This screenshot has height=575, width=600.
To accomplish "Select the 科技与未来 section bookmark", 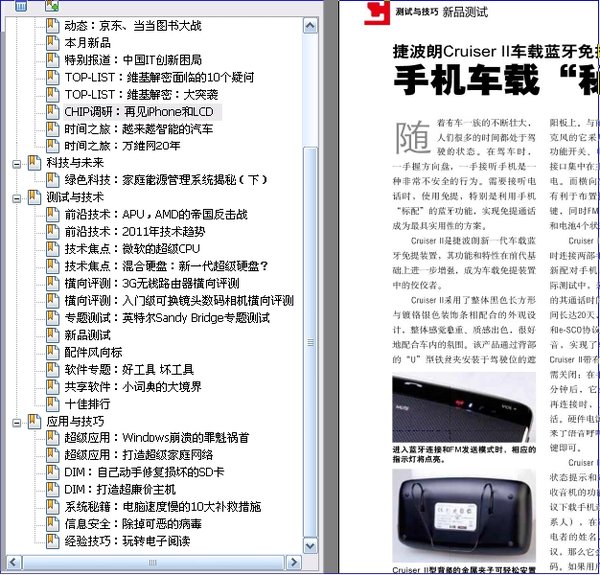I will pyautogui.click(x=75, y=163).
